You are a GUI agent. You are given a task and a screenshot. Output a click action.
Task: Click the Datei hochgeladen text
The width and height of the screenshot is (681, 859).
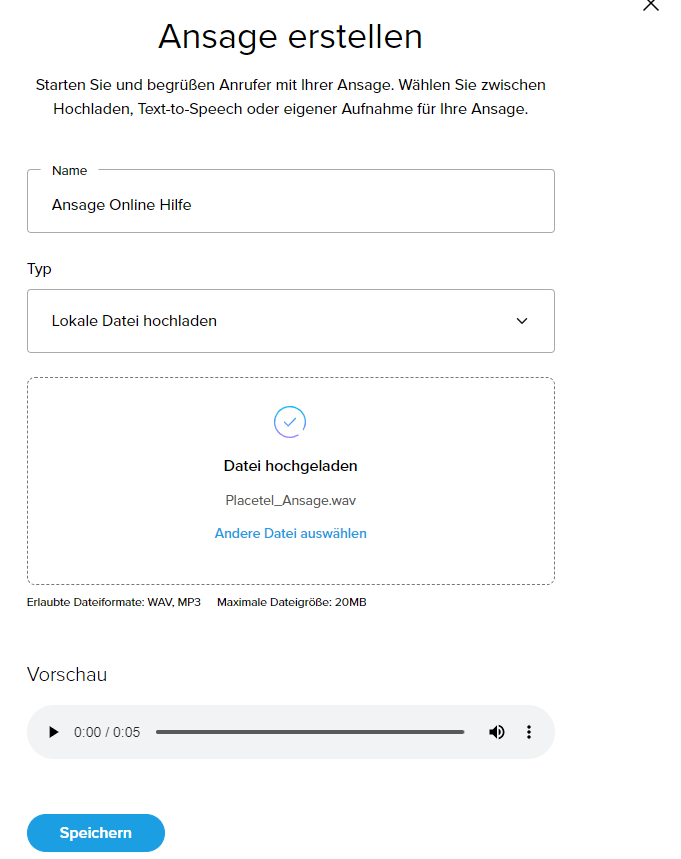(290, 466)
